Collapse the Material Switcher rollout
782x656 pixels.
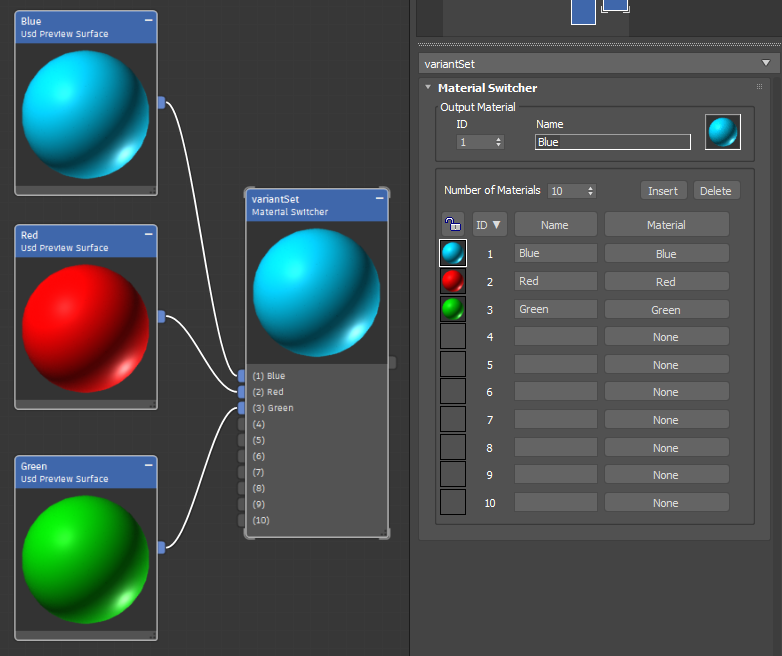[428, 87]
